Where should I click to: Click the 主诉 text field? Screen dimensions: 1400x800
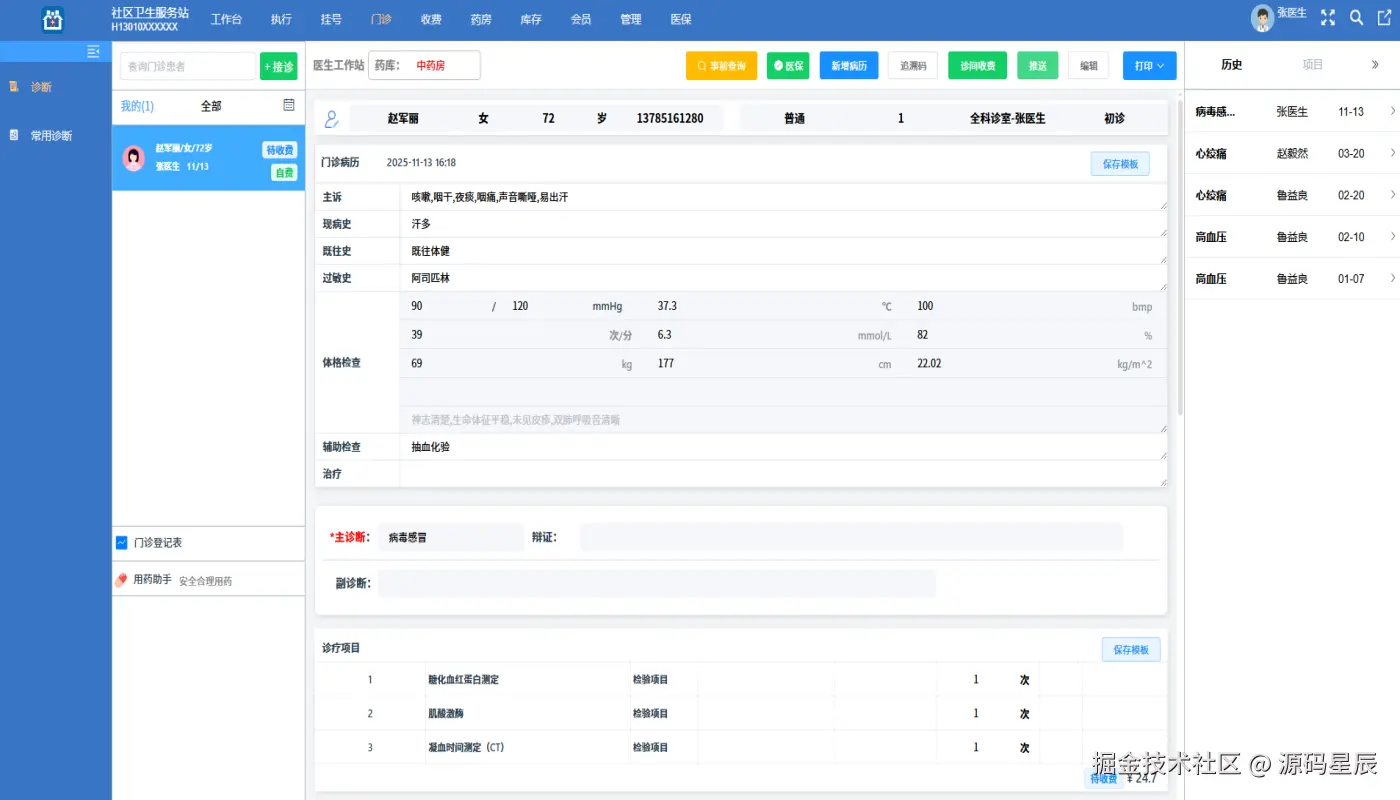pos(783,198)
